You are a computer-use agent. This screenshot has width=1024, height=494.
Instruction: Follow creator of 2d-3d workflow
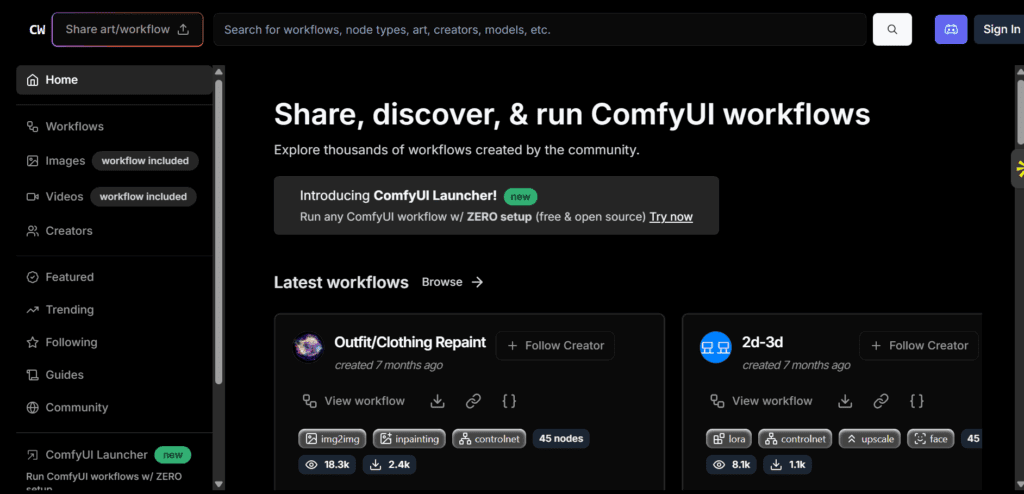tap(918, 346)
